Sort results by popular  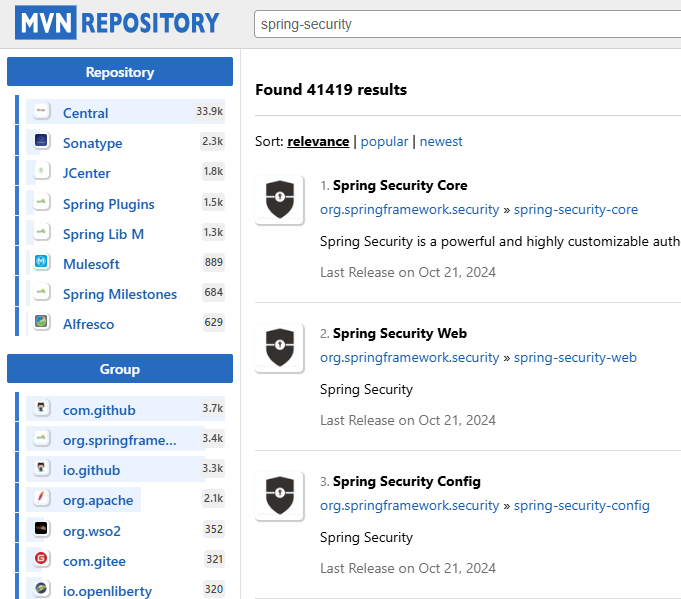click(x=384, y=141)
